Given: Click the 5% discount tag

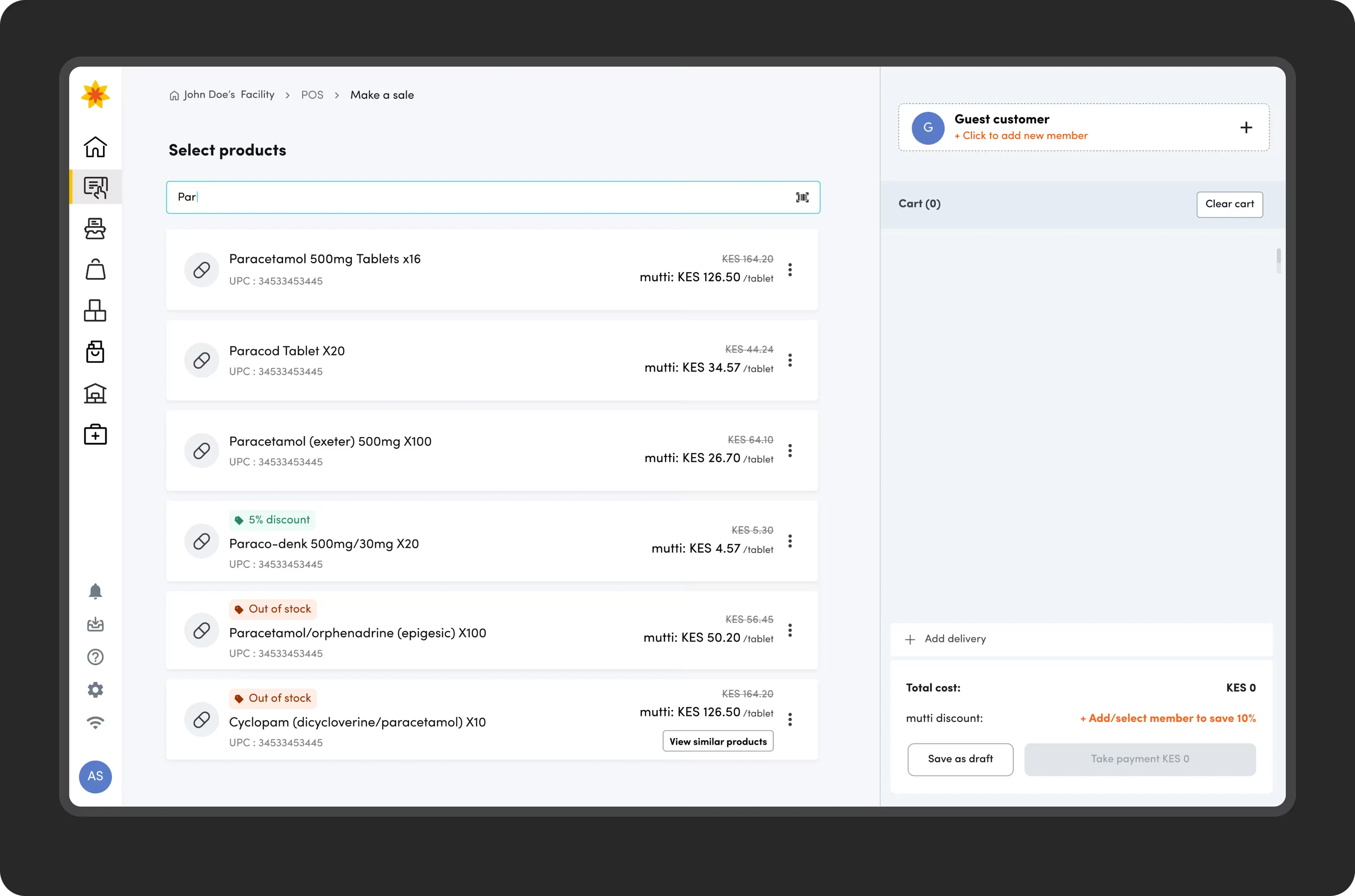Looking at the screenshot, I should click(272, 520).
